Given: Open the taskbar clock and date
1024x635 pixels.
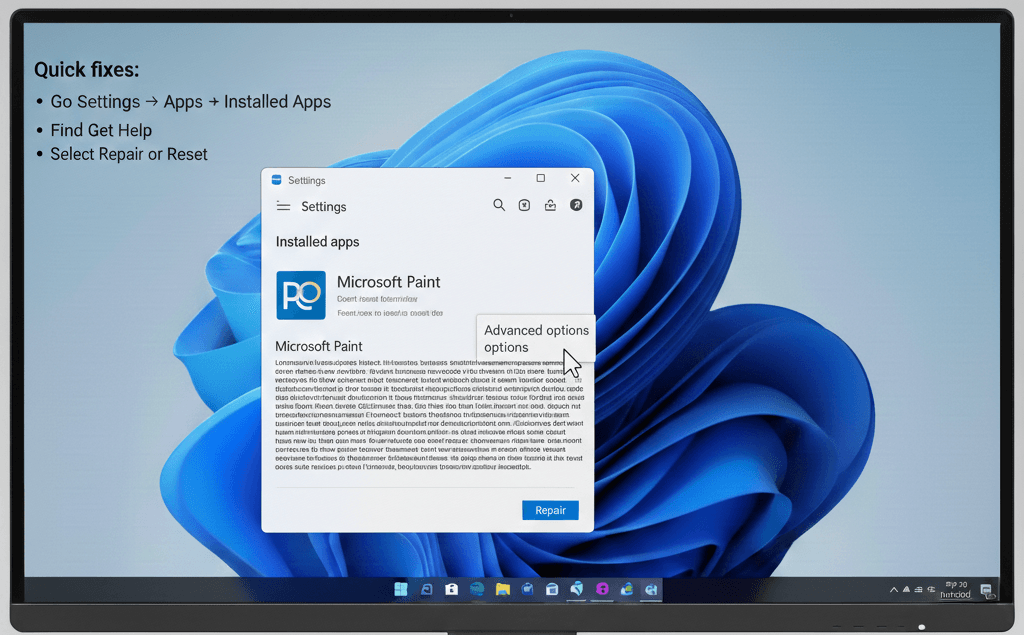Looking at the screenshot, I should (x=955, y=589).
